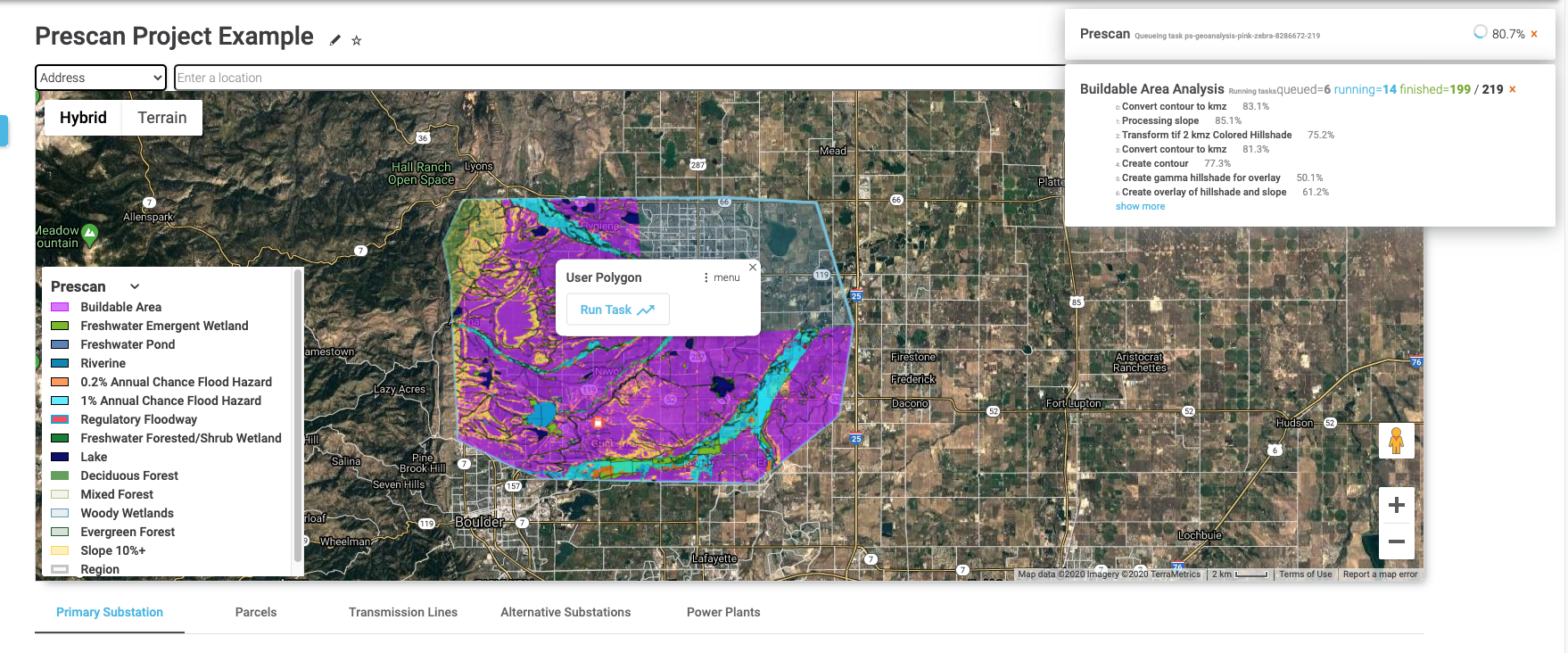
Task: Click the 80.7% progress spinner
Action: [1480, 32]
